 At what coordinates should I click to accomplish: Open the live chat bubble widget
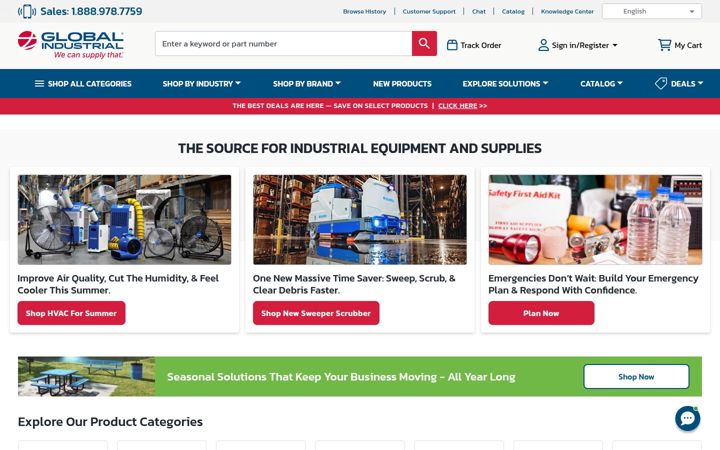coord(687,418)
